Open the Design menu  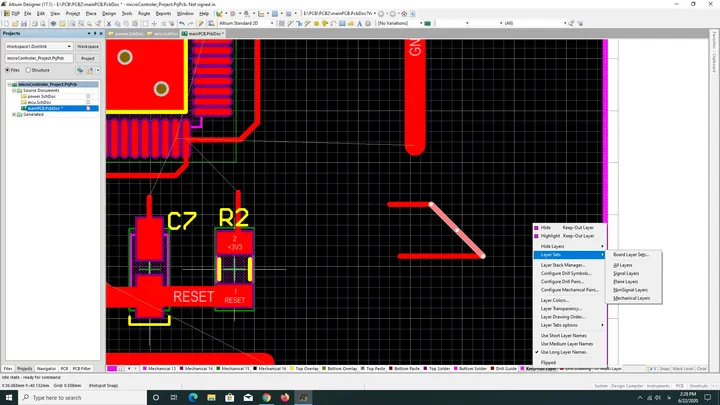pos(109,13)
